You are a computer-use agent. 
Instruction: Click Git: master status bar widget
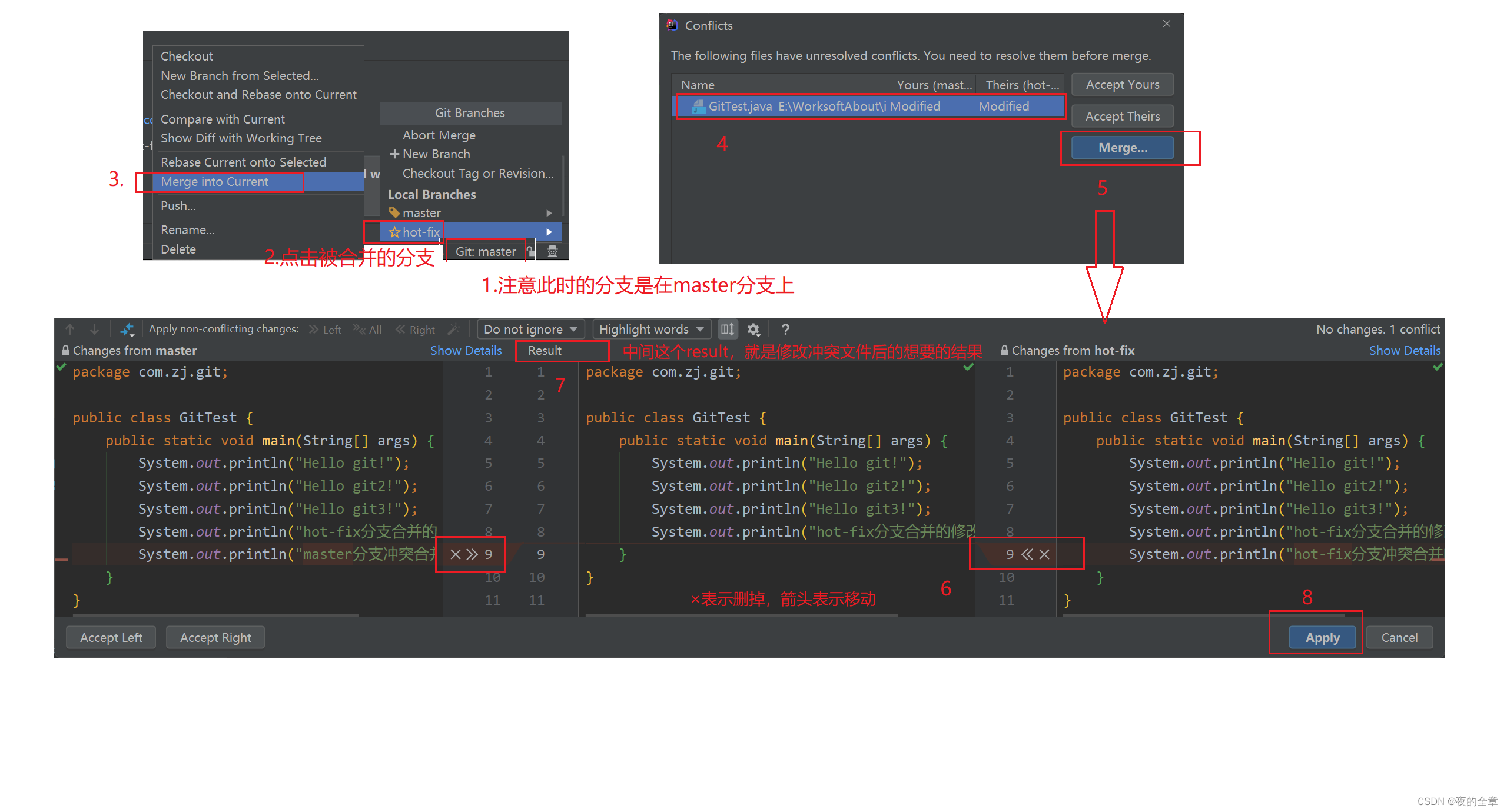point(486,251)
